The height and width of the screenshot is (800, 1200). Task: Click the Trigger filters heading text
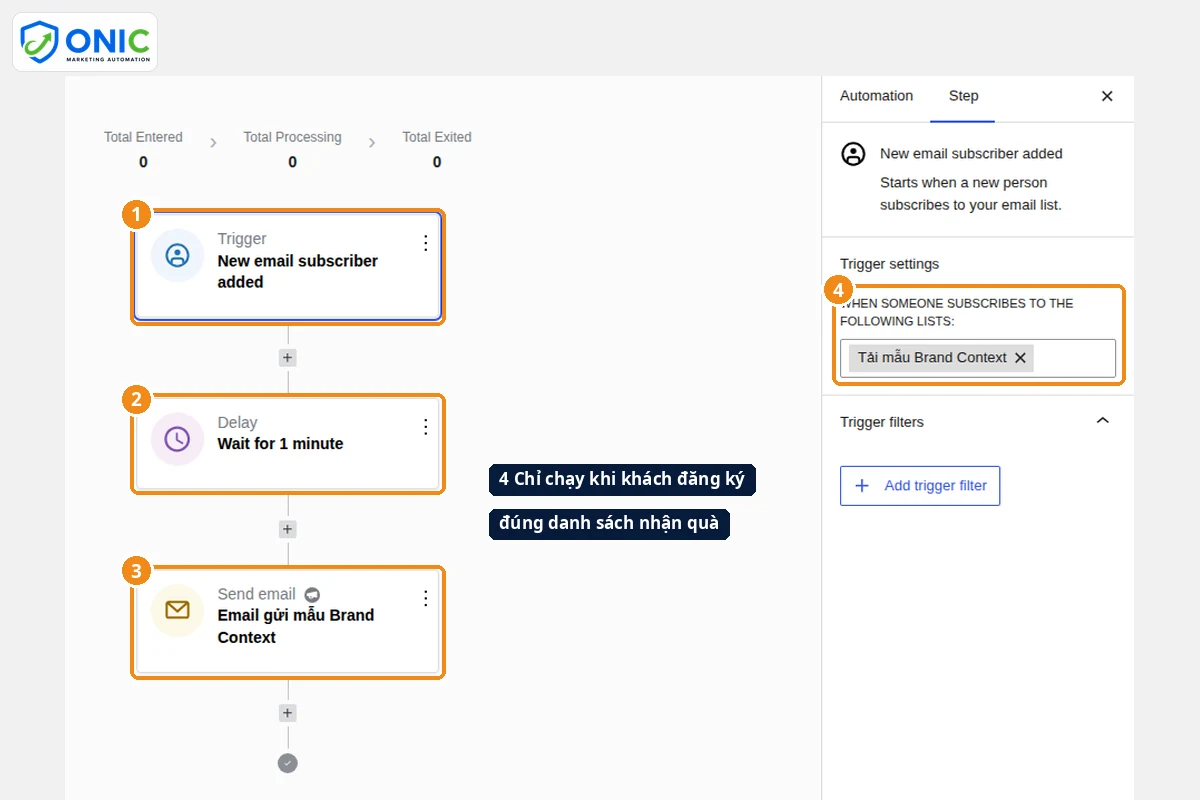point(882,422)
